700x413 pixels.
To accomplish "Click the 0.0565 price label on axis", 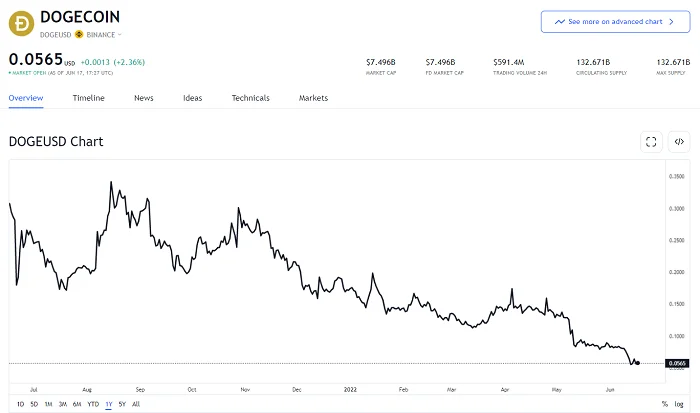I will pos(677,363).
